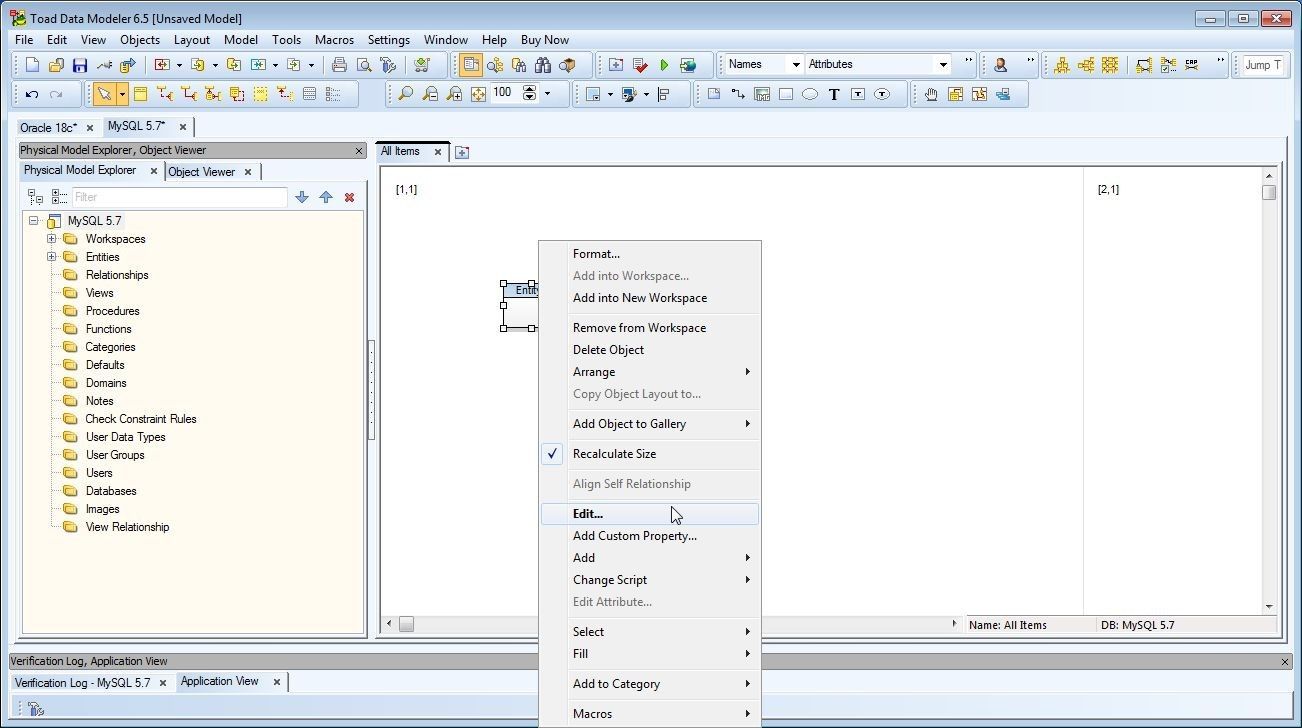
Task: Click the Move Down arrow in explorer
Action: coord(302,197)
